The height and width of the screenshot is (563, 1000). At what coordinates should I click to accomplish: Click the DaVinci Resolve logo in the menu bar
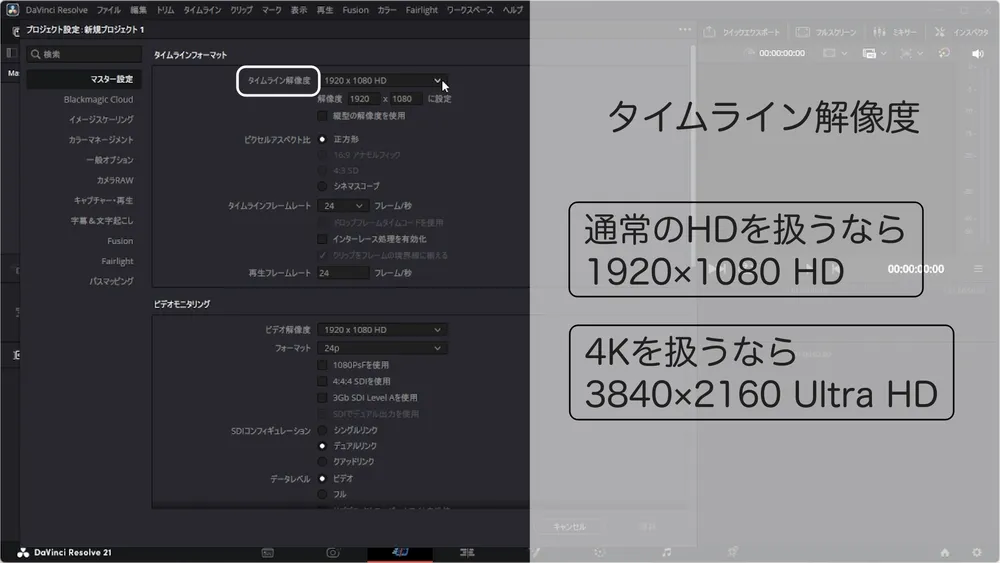12,10
